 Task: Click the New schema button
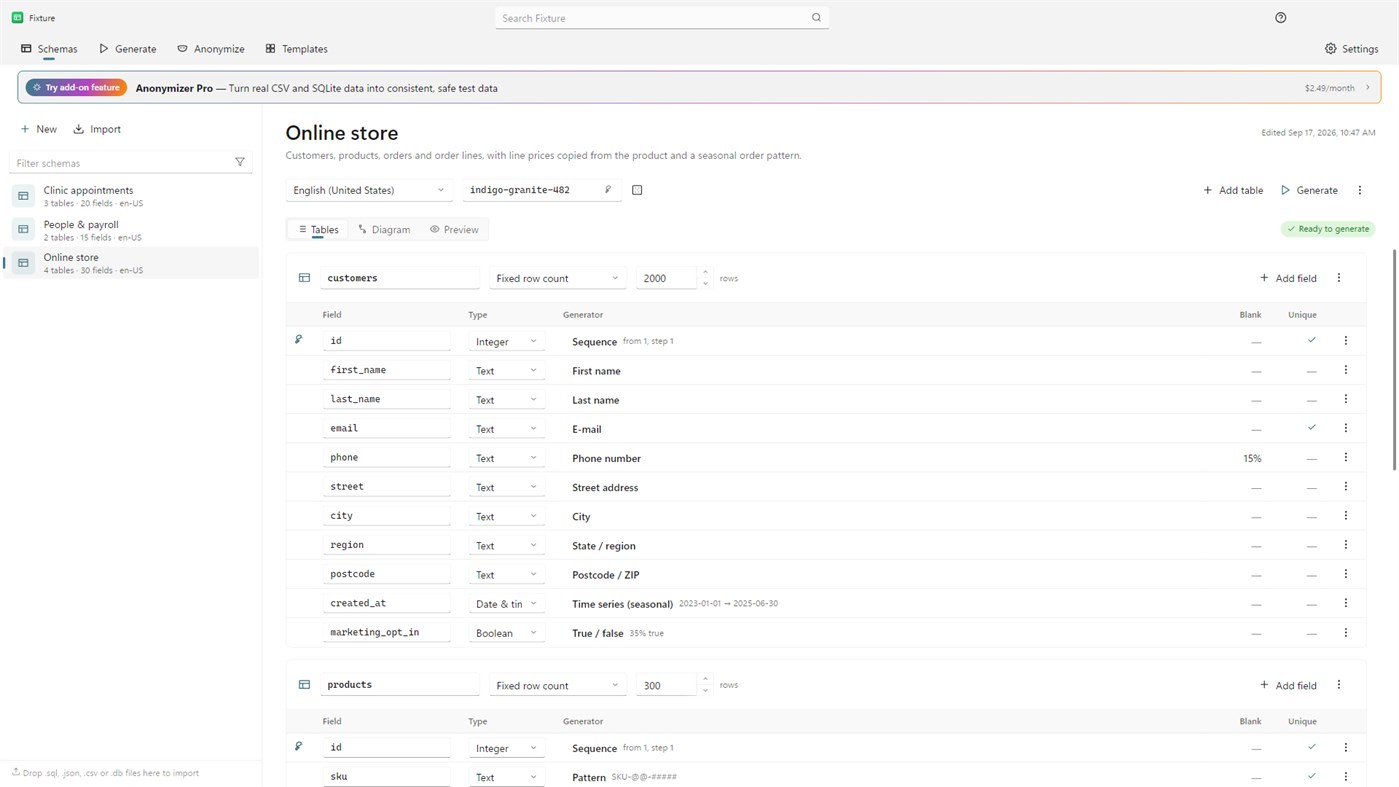pos(39,129)
